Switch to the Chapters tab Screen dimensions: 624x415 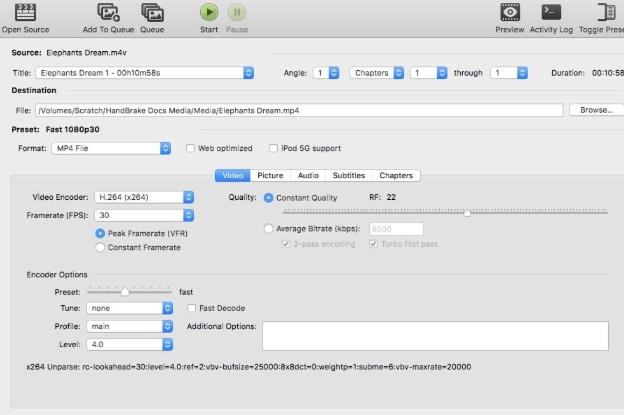pyautogui.click(x=396, y=175)
